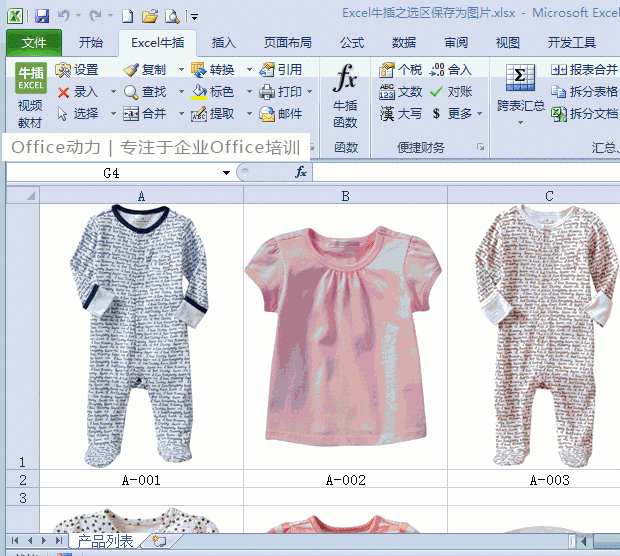
Task: Open the 跨表汇总 sigma icon
Action: click(520, 78)
